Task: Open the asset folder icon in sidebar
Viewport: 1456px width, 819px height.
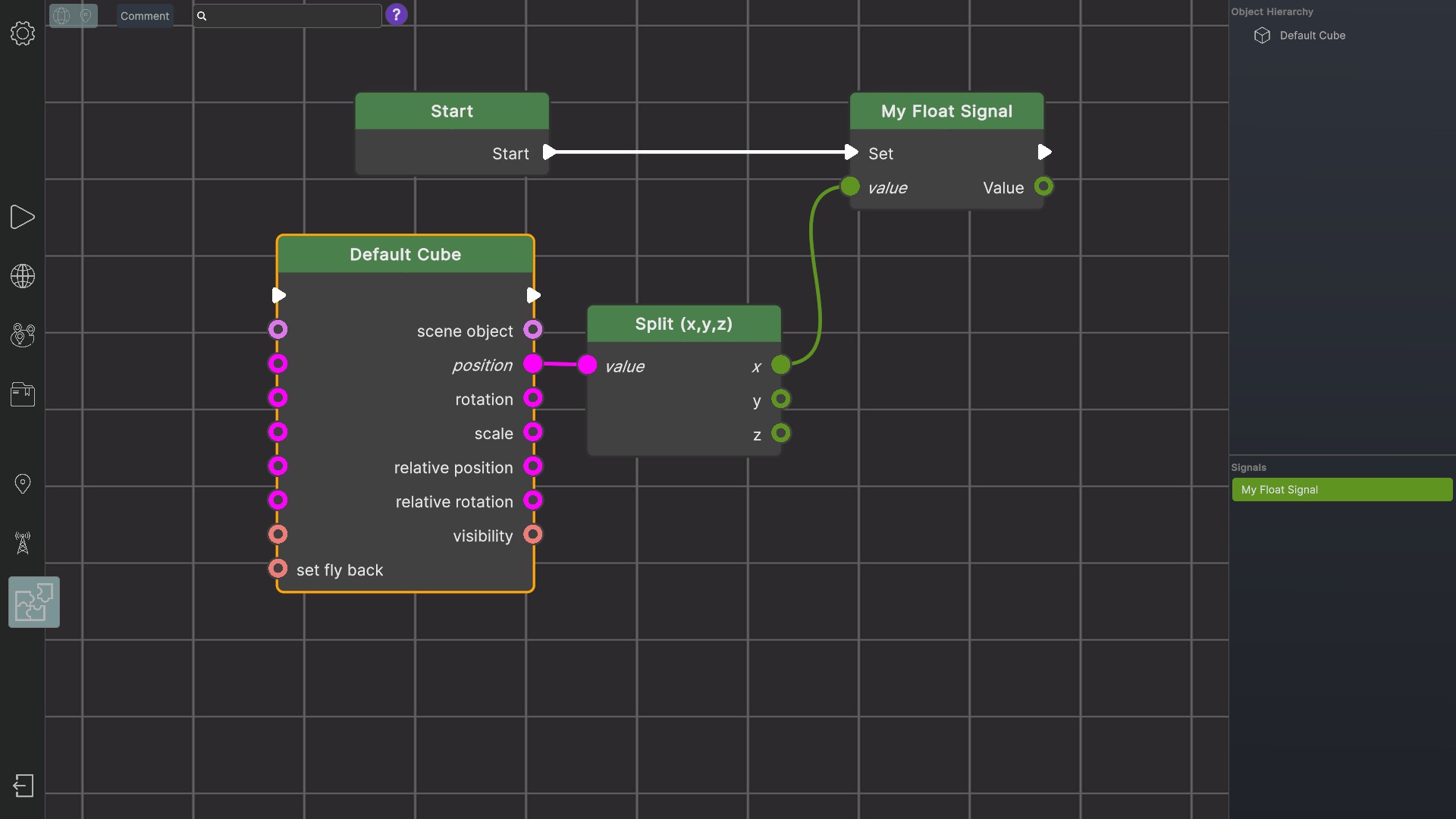Action: point(23,394)
